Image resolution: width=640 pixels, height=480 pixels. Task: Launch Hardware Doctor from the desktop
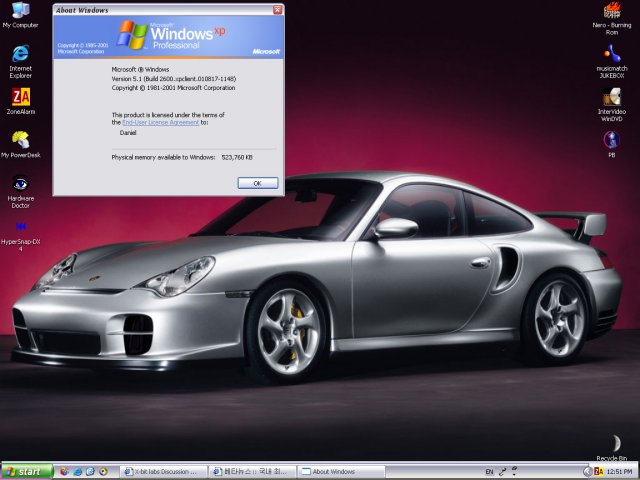(x=20, y=191)
